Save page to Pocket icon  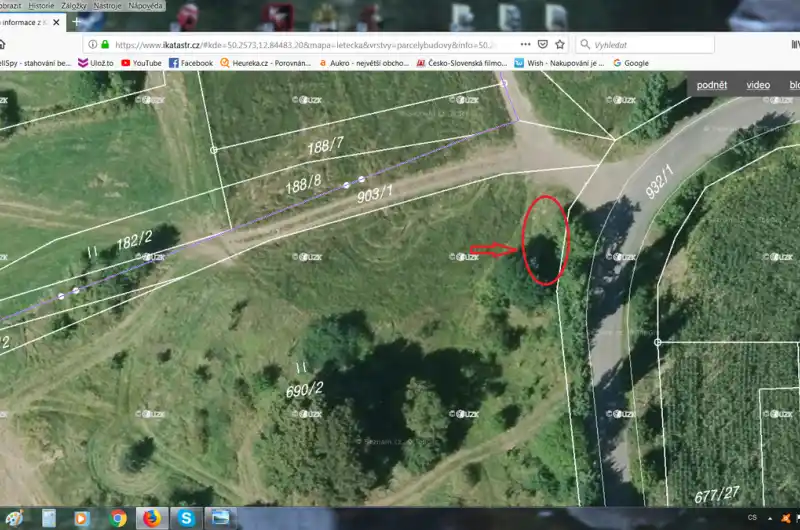point(543,44)
